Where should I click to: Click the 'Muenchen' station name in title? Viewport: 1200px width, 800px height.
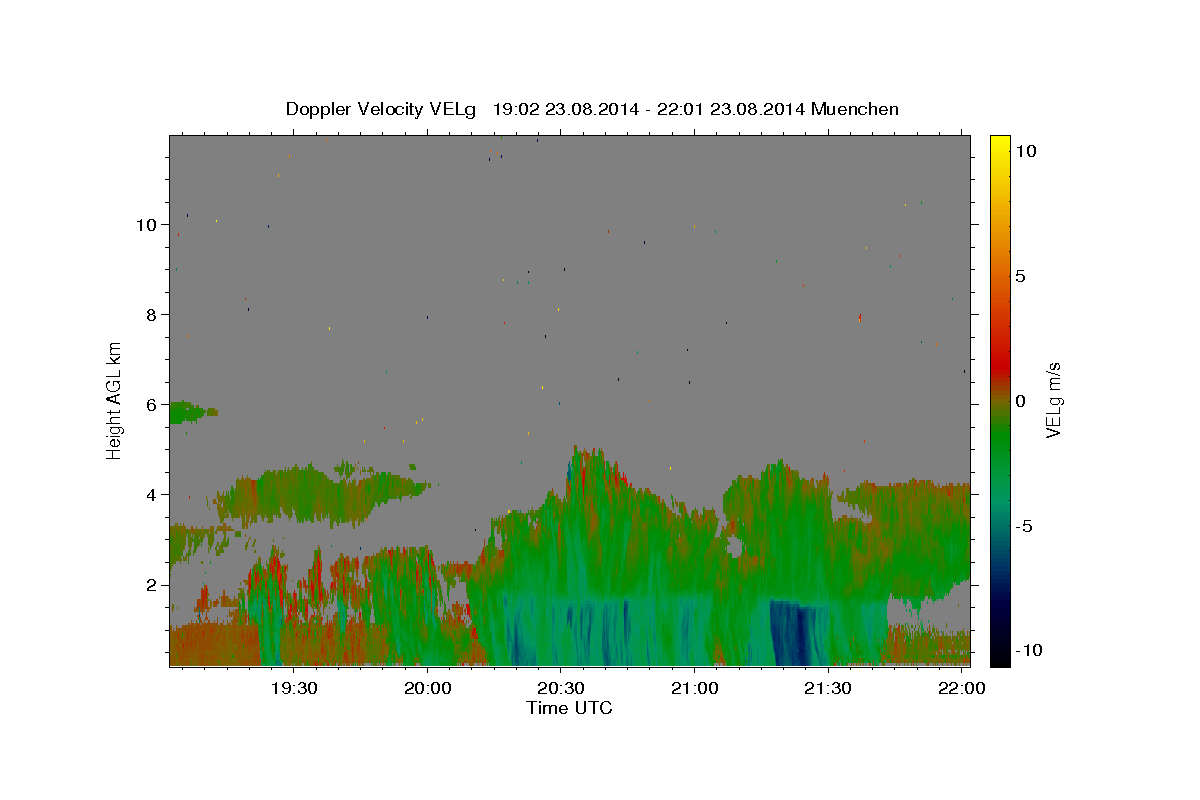pos(855,109)
